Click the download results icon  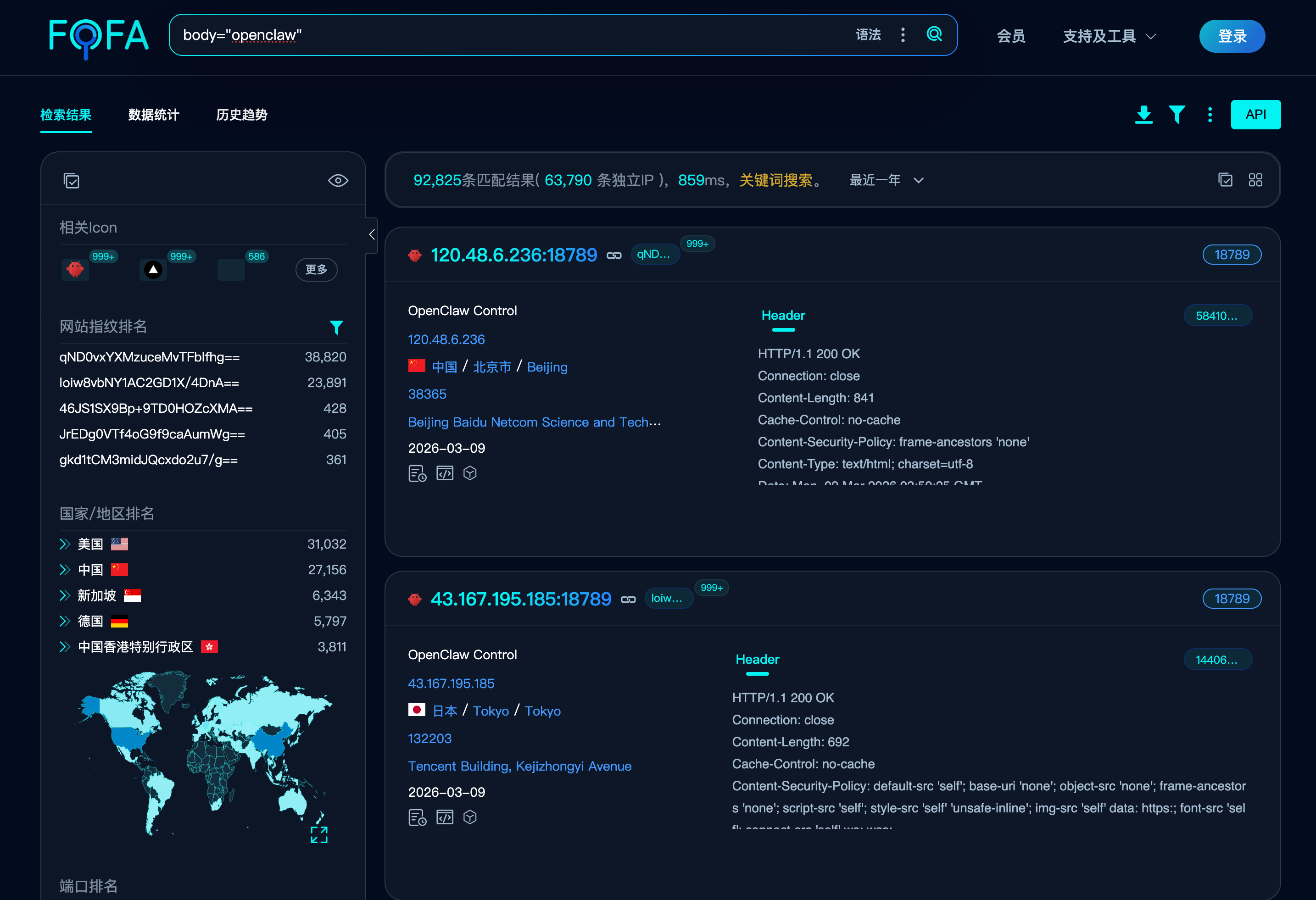click(1143, 114)
